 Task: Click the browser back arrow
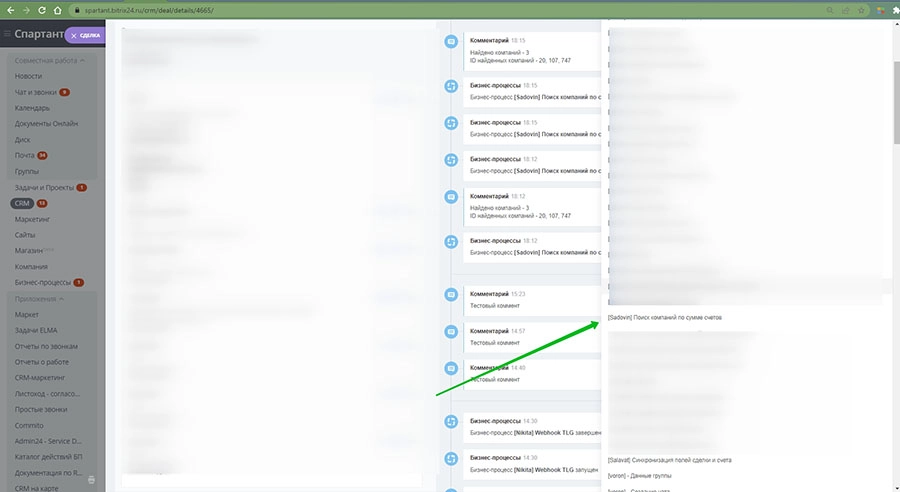10,10
